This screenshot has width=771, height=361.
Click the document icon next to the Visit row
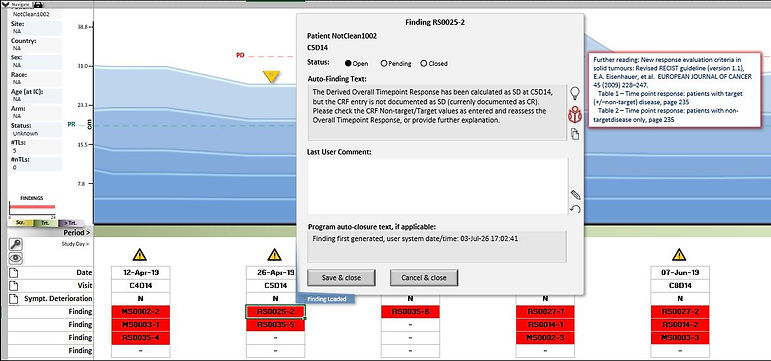14,285
